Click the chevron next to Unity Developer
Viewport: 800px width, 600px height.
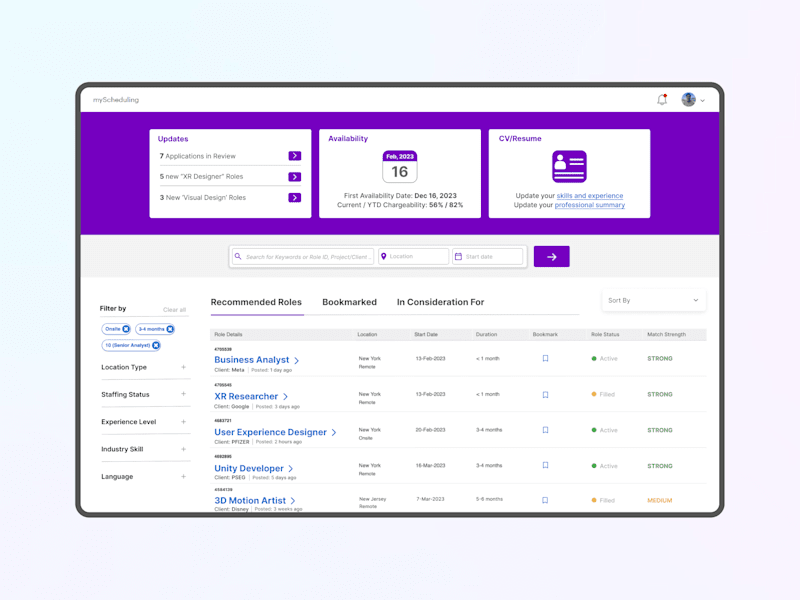pos(290,468)
